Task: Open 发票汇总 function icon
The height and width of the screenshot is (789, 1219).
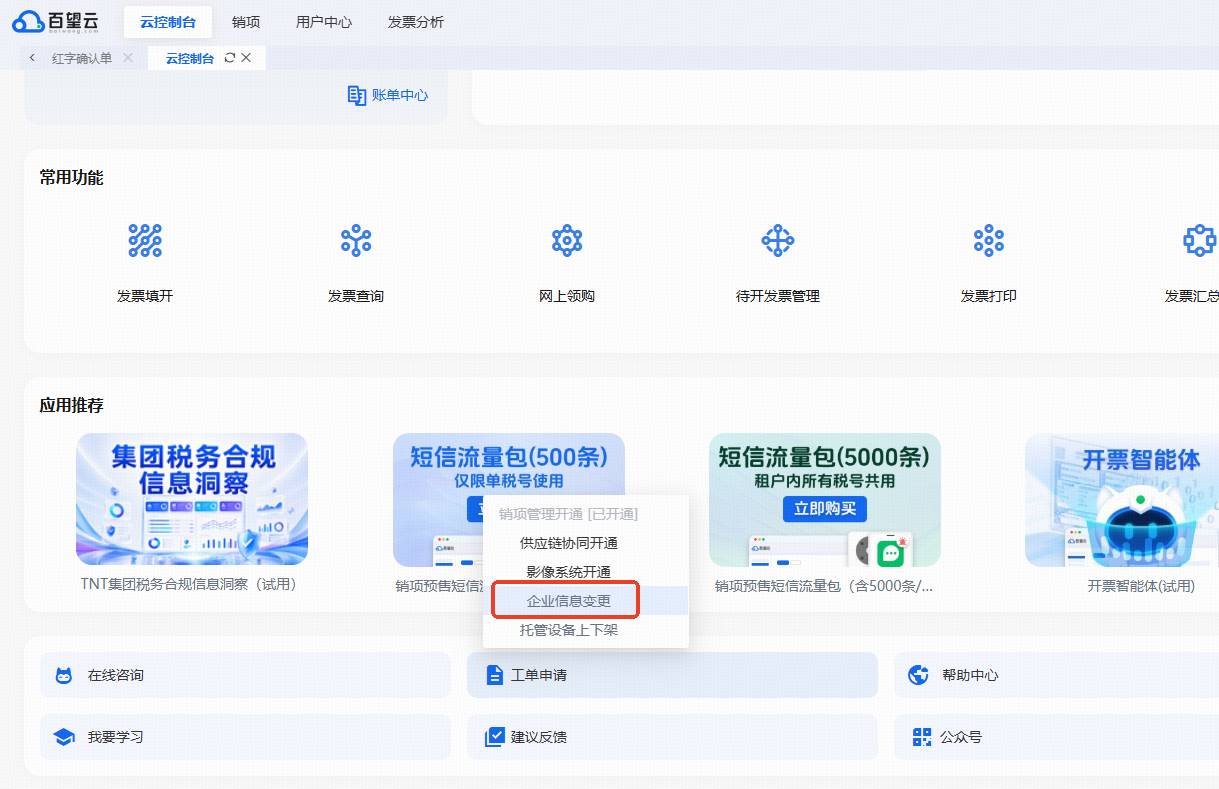Action: (1199, 240)
